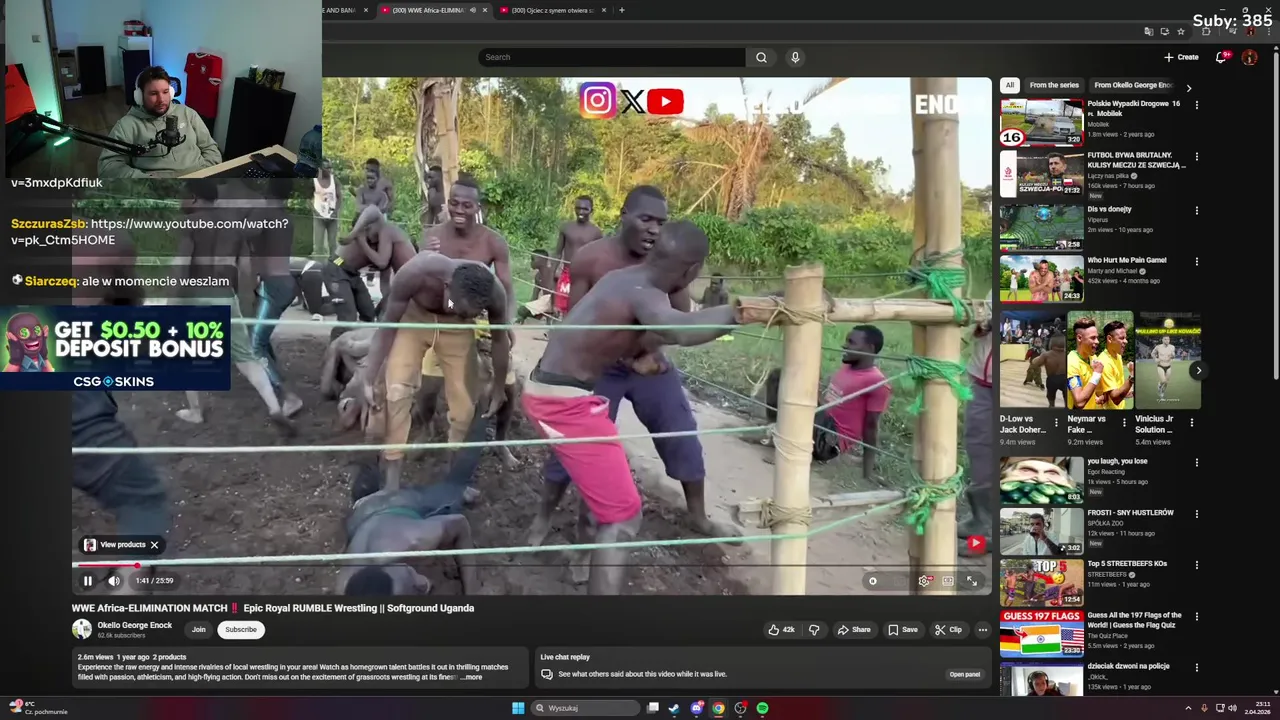Open the Neymar vs Fake short
The height and width of the screenshot is (720, 1280).
(1099, 360)
